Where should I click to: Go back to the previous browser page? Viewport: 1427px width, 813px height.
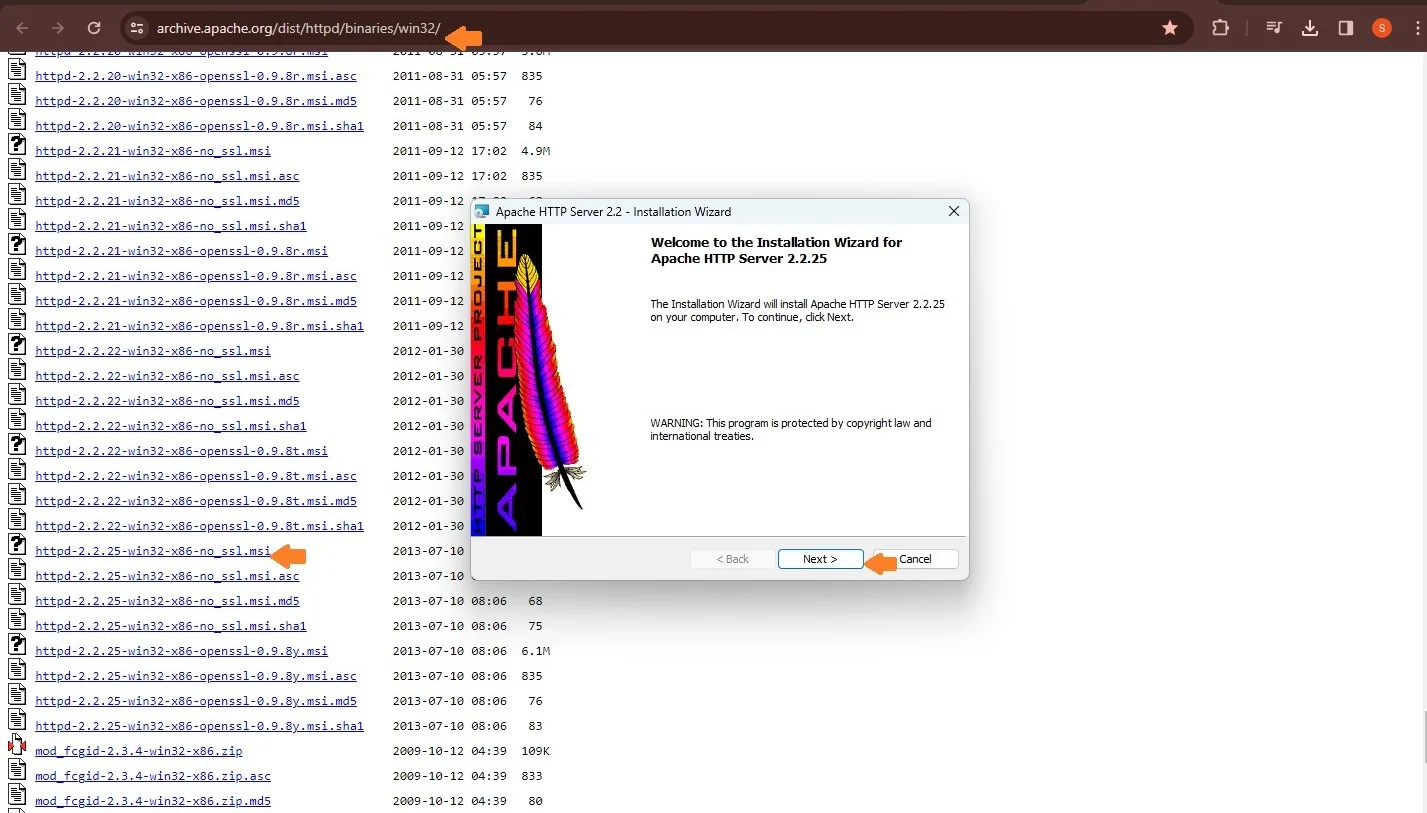22,28
